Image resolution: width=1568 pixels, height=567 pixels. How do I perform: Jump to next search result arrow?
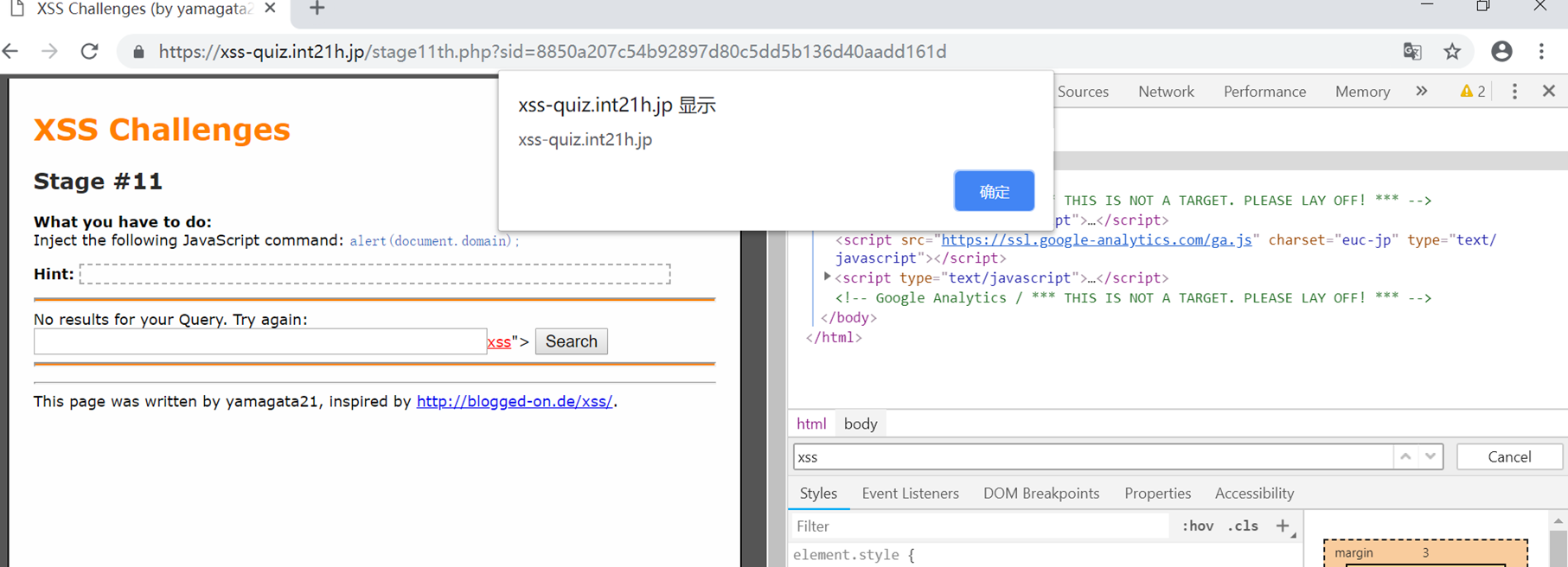(1430, 456)
